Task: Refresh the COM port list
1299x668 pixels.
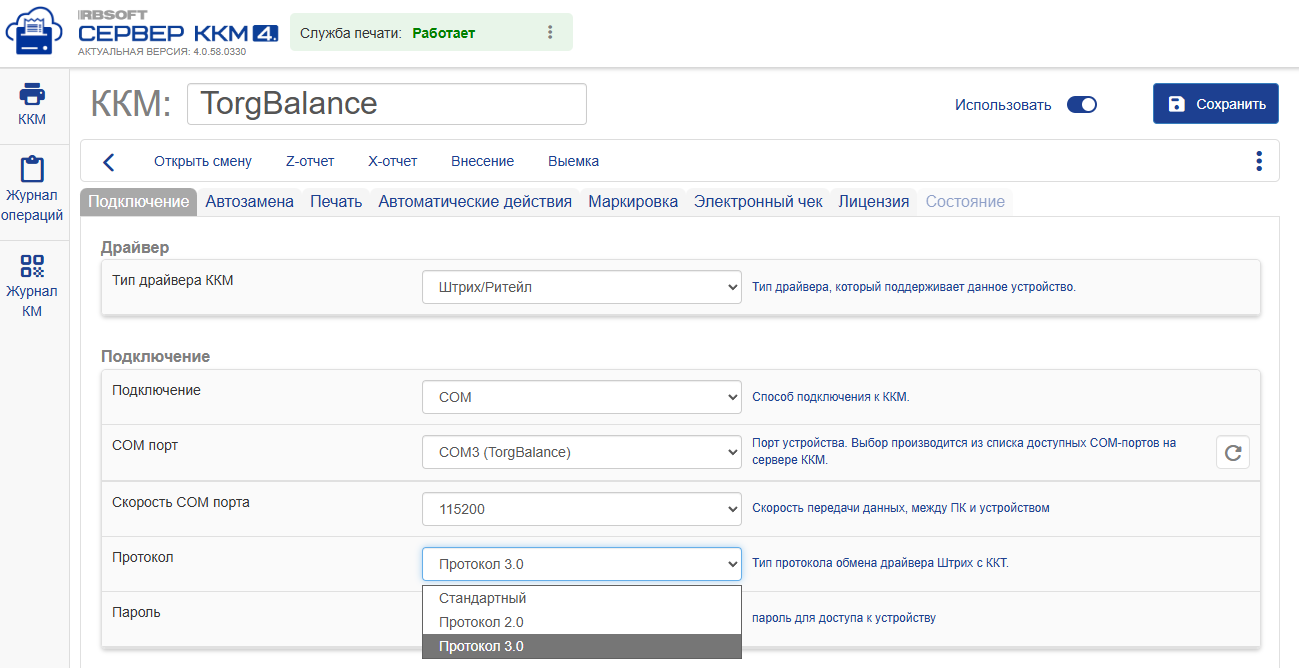Action: [1233, 452]
